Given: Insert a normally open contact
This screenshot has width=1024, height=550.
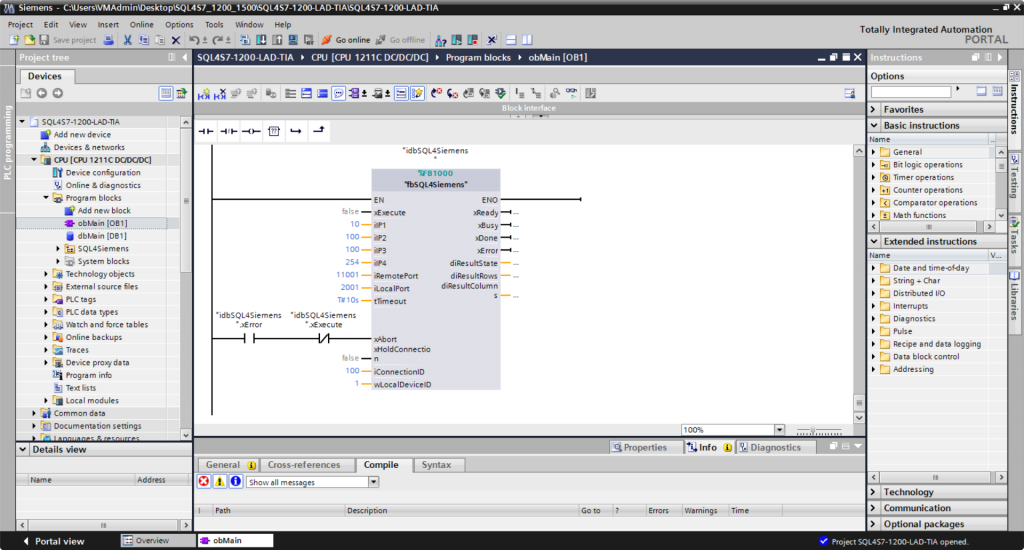Looking at the screenshot, I should (x=207, y=130).
